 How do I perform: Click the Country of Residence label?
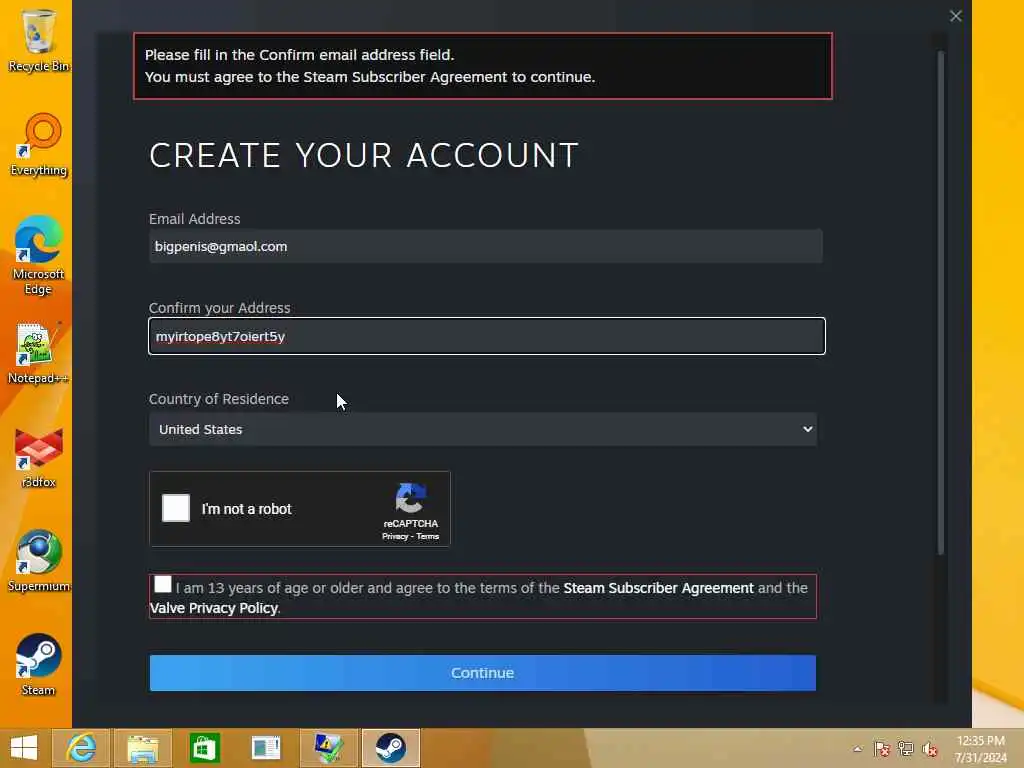tap(219, 399)
